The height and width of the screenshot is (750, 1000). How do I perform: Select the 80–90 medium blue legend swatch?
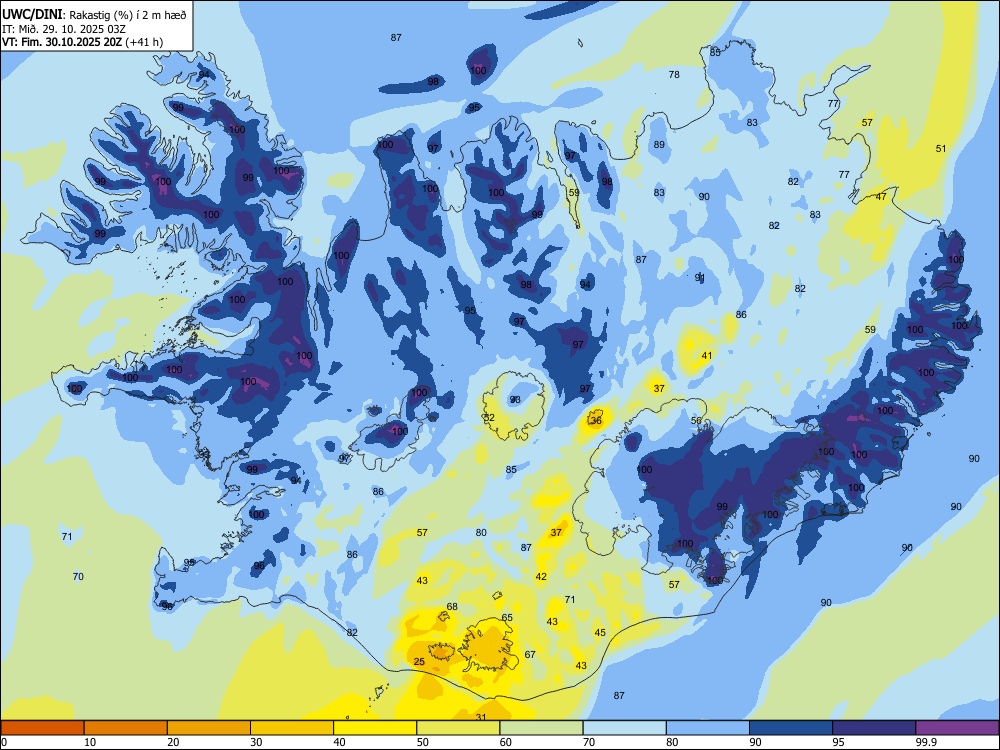point(707,728)
